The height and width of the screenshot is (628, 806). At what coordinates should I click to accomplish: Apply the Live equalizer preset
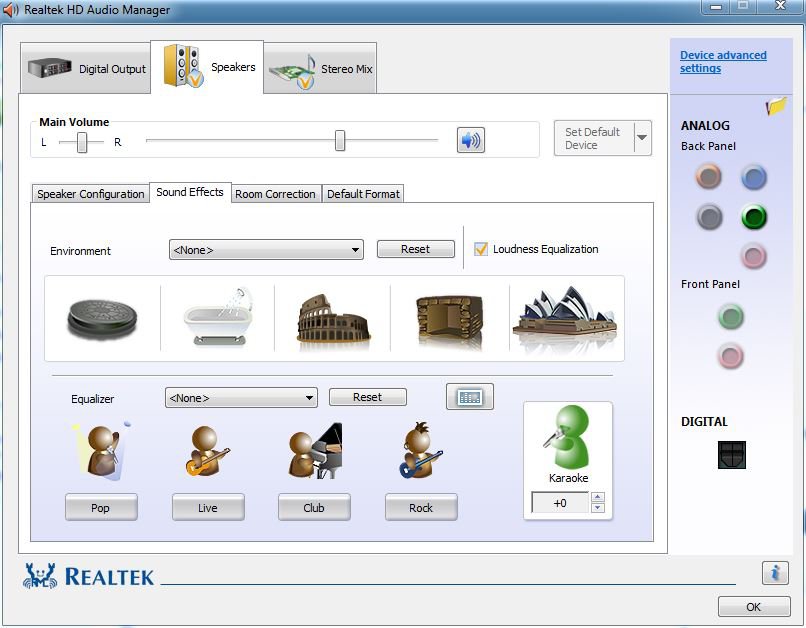(208, 507)
